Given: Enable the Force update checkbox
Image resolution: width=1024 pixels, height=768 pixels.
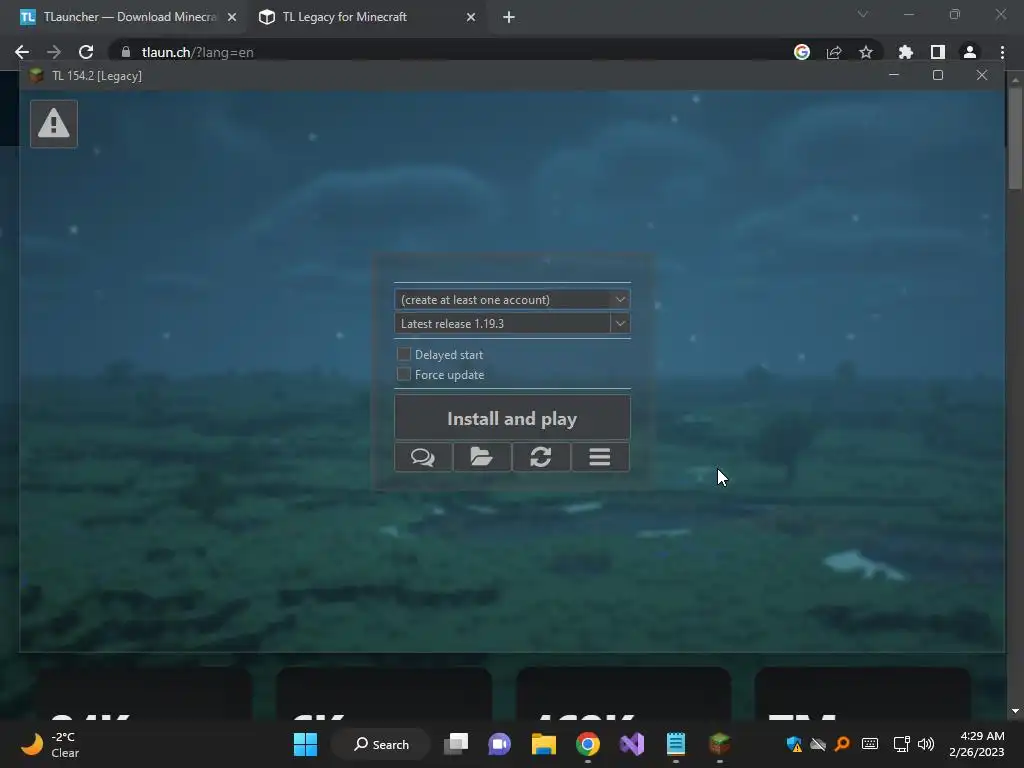Looking at the screenshot, I should click(404, 375).
